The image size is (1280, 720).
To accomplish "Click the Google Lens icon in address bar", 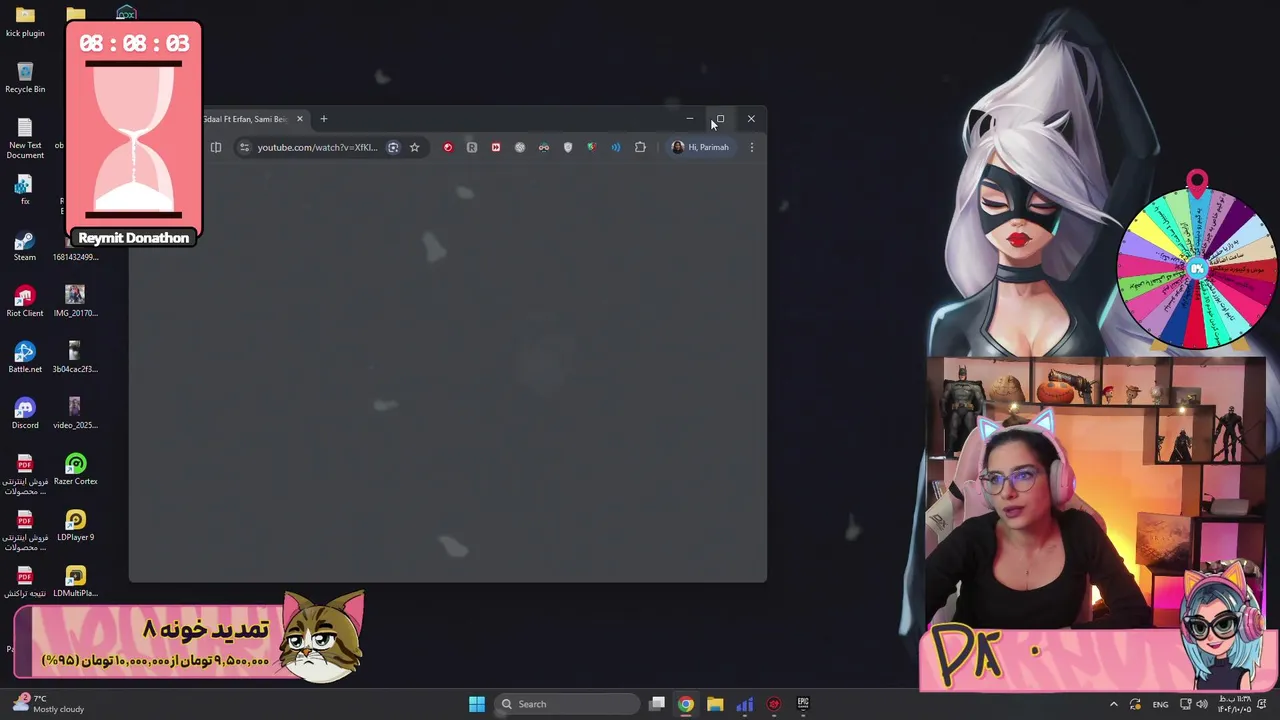I will (393, 147).
